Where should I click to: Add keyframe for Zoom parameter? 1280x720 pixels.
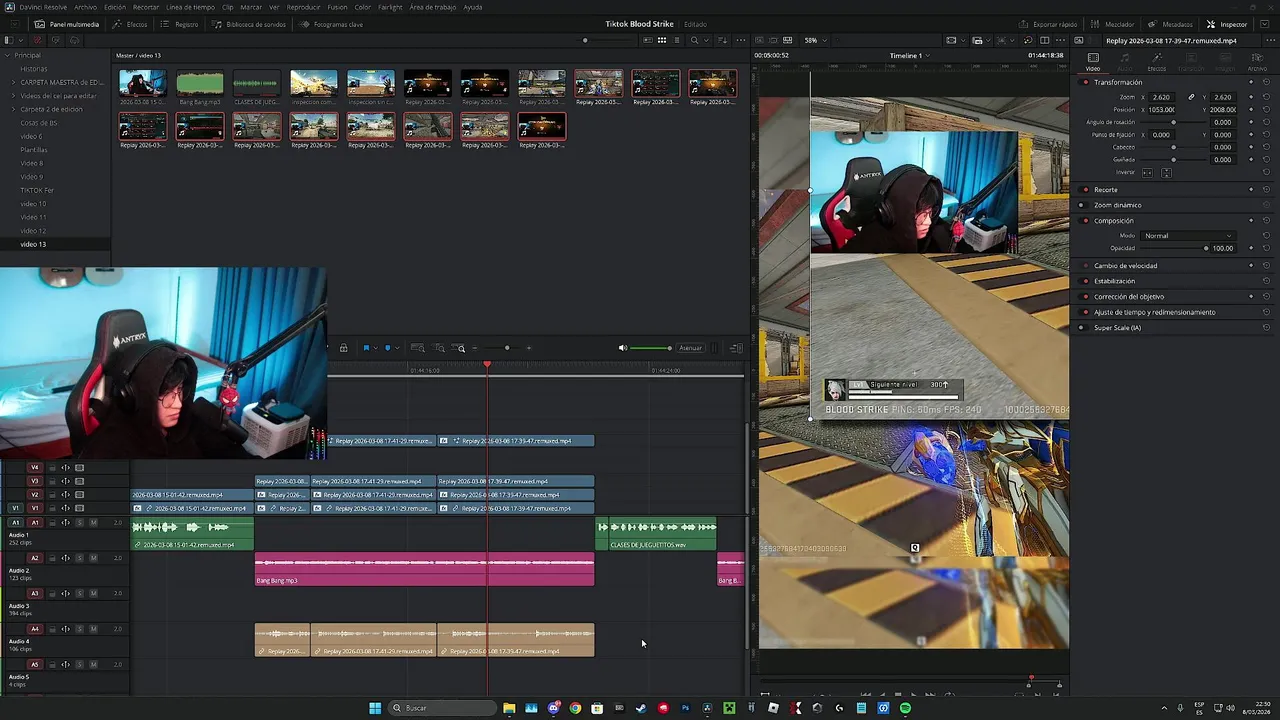(x=1251, y=97)
